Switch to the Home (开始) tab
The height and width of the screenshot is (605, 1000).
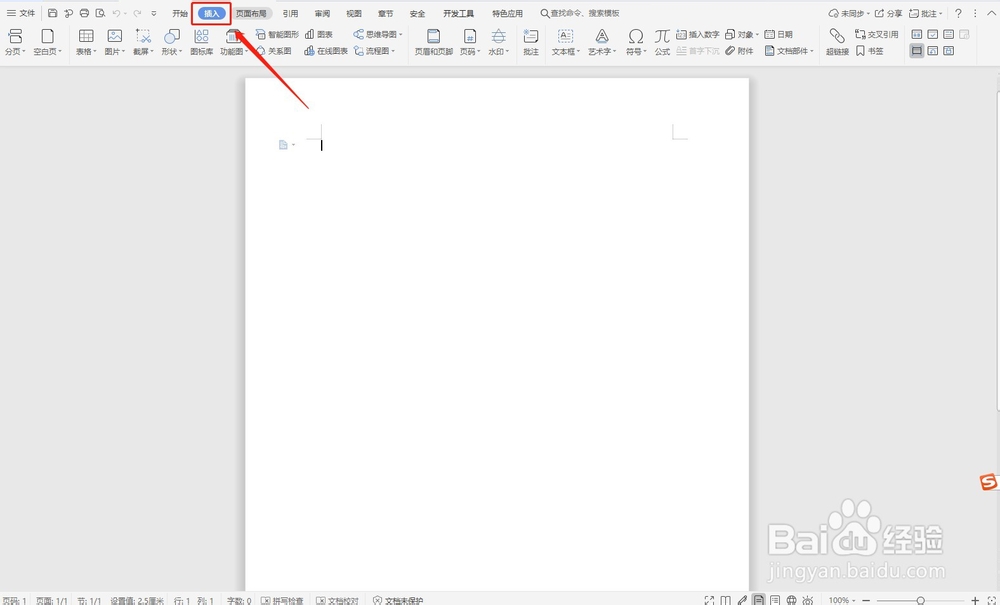click(x=180, y=13)
